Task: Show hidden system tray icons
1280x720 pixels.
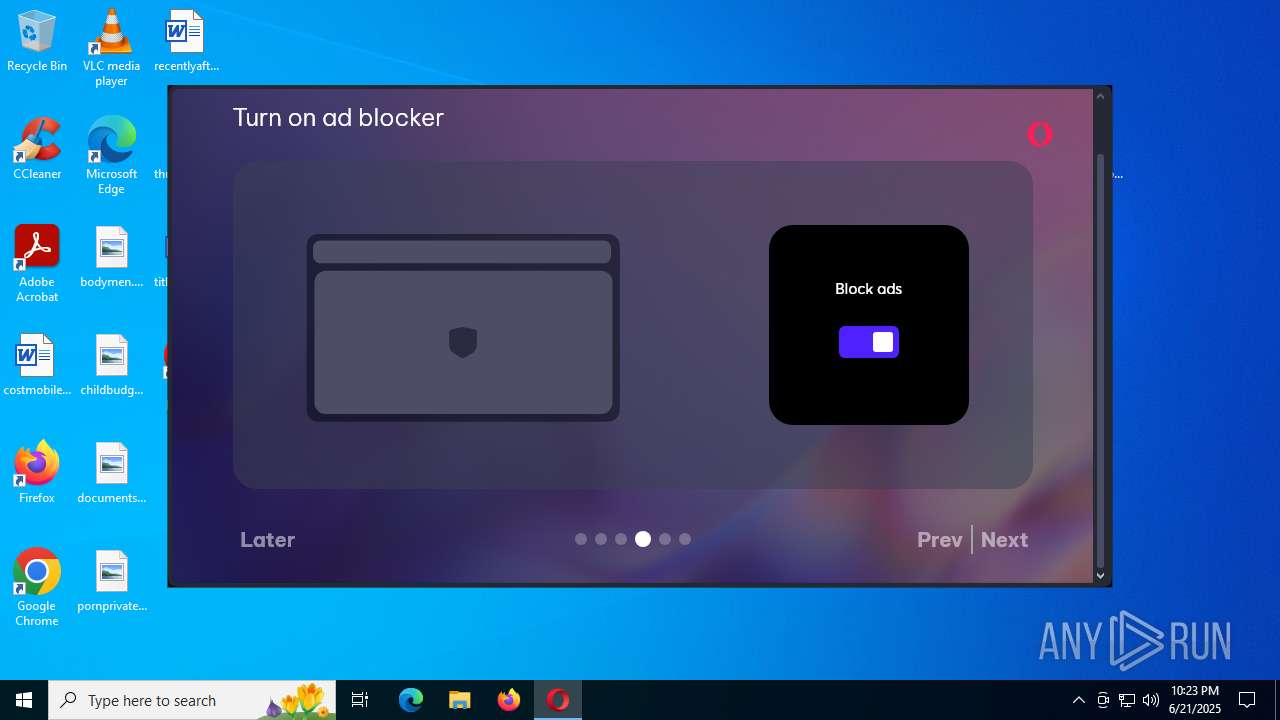Action: 1078,700
